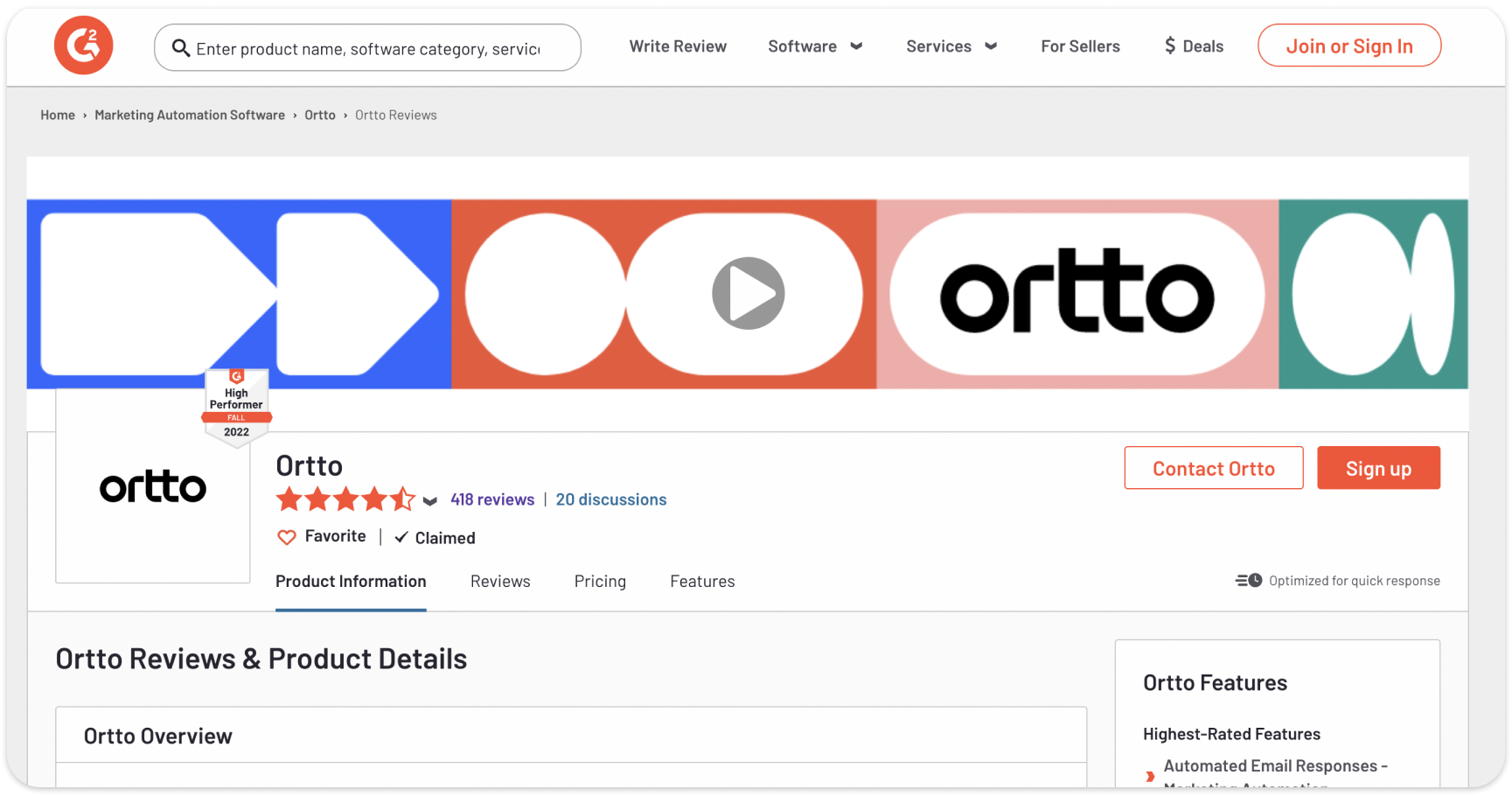Viewport: 1512px width, 796px height.
Task: Switch to Product Information tab
Action: click(351, 582)
